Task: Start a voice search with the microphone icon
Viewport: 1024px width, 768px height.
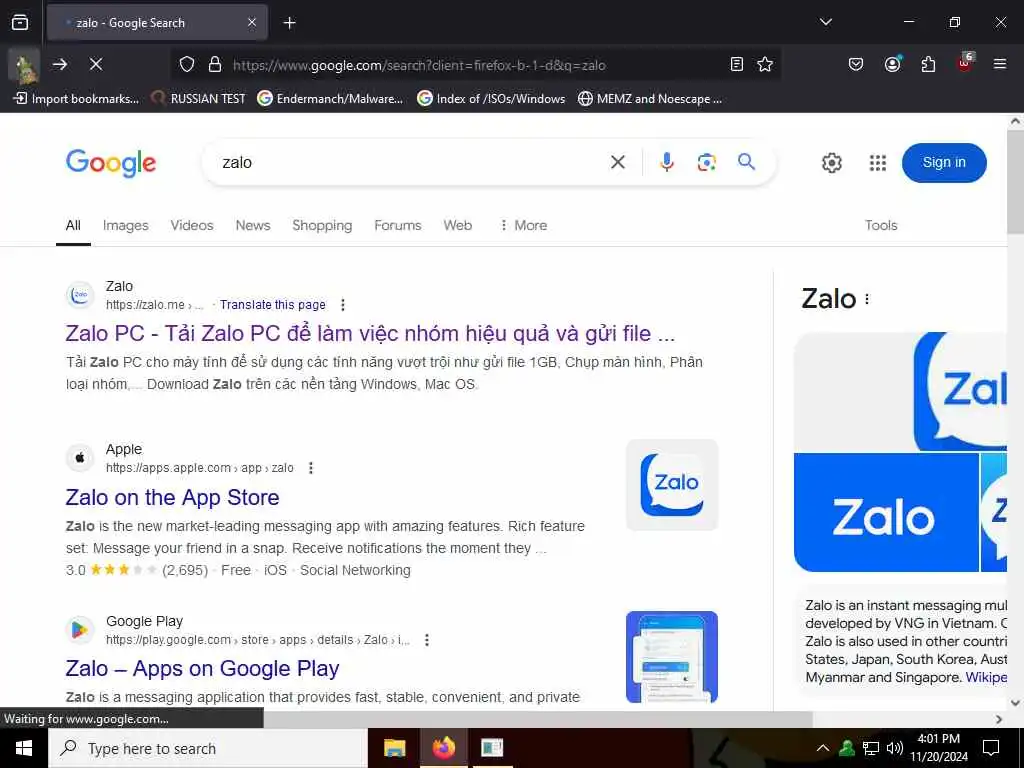Action: [666, 162]
